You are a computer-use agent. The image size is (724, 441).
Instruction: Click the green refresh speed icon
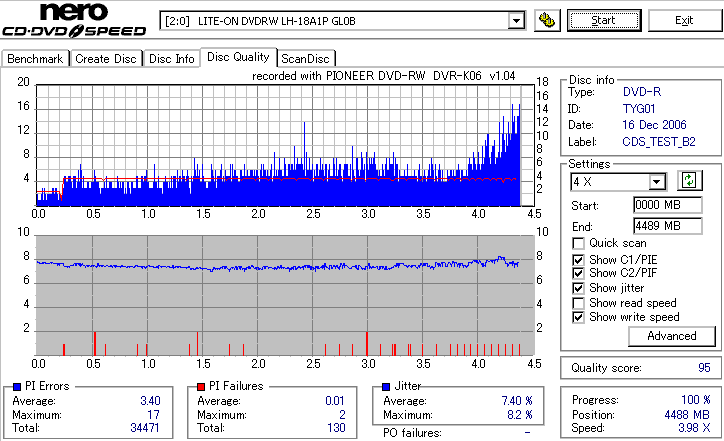click(x=689, y=181)
